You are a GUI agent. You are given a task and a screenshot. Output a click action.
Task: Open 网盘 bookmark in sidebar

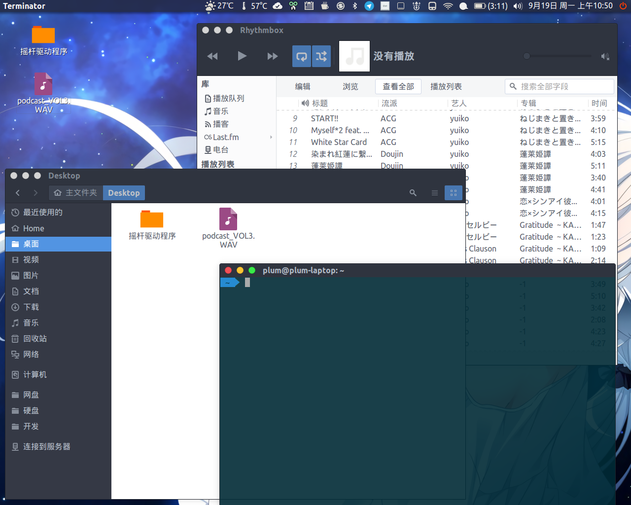(58, 395)
